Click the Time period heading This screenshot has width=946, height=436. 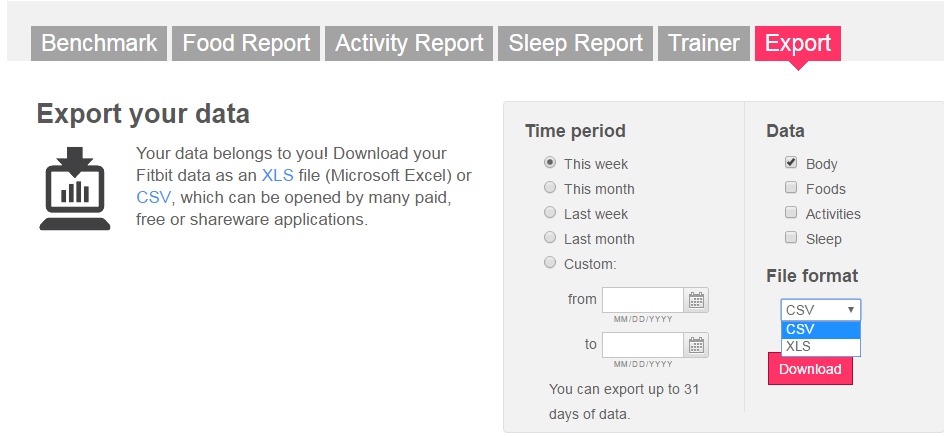[x=575, y=131]
